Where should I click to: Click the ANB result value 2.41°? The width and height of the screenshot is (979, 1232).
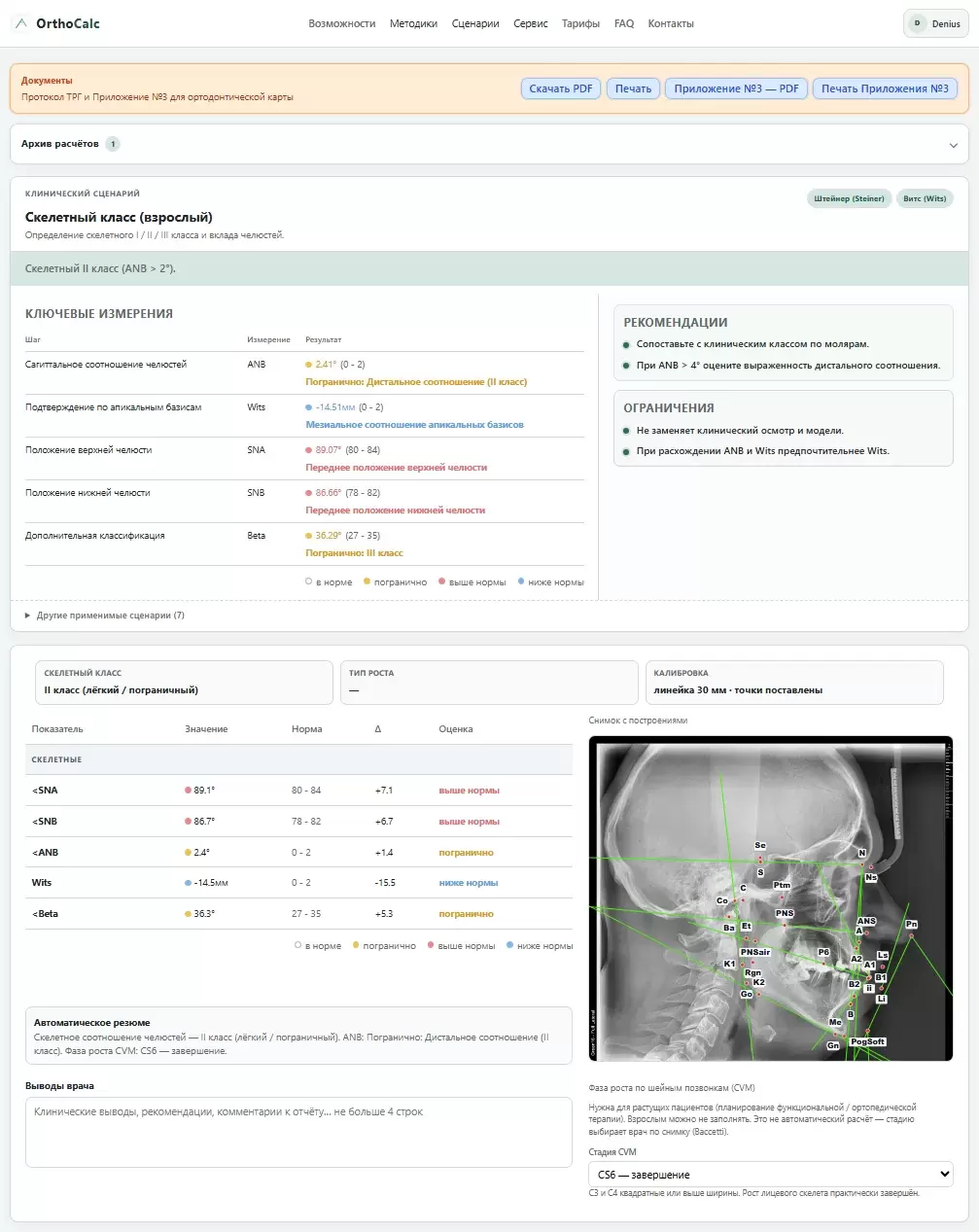click(327, 365)
